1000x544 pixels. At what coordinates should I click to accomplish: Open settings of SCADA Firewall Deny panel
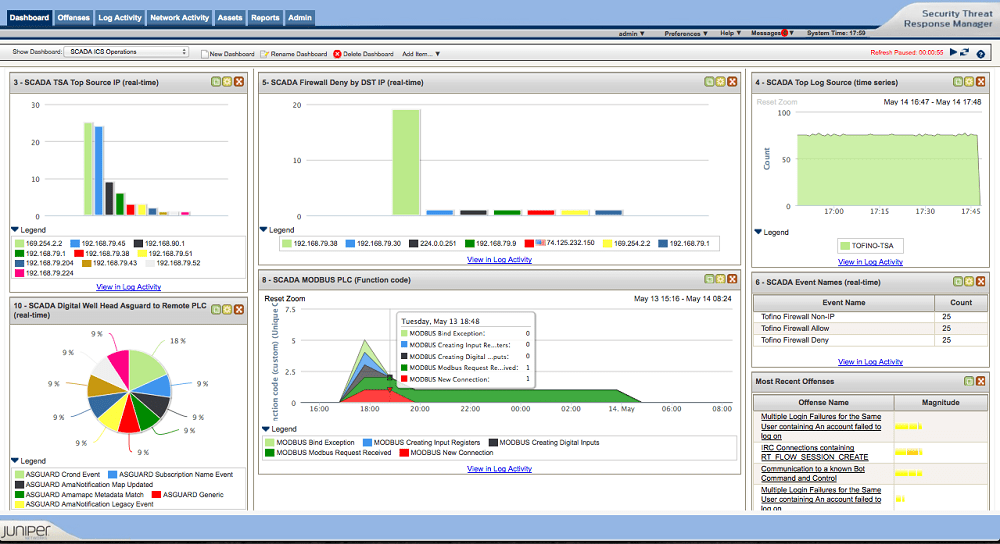coord(721,82)
